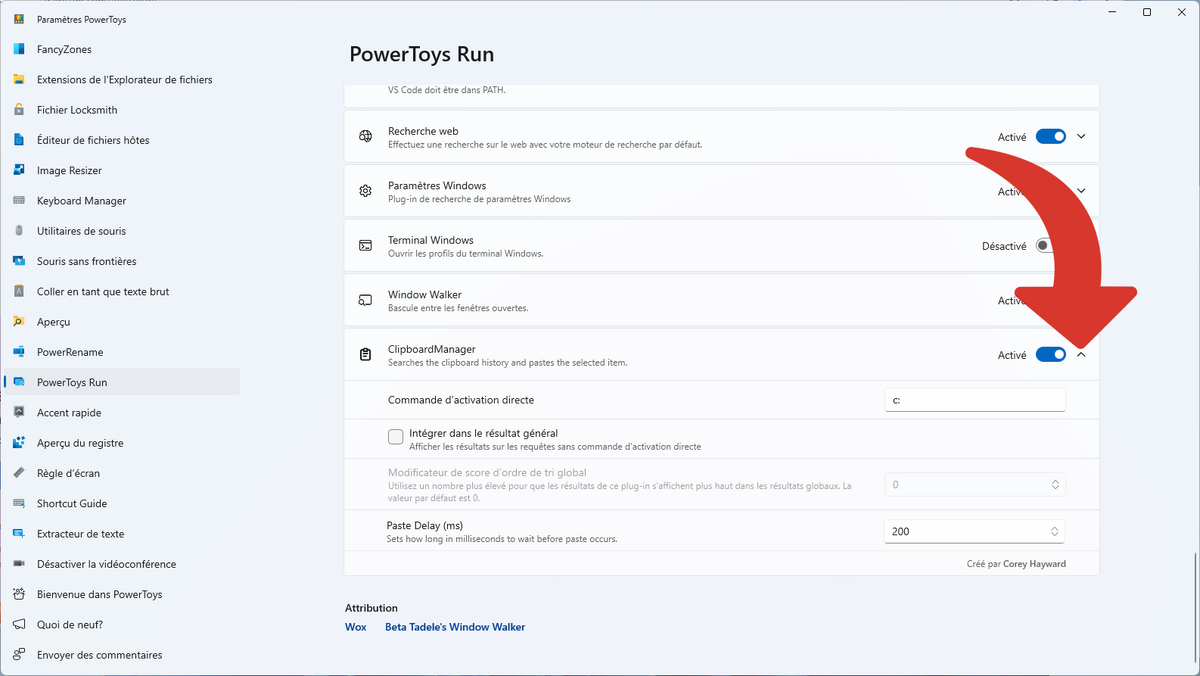1200x676 pixels.
Task: Disable the ClipboardManager plug-in toggle
Action: coord(1050,355)
